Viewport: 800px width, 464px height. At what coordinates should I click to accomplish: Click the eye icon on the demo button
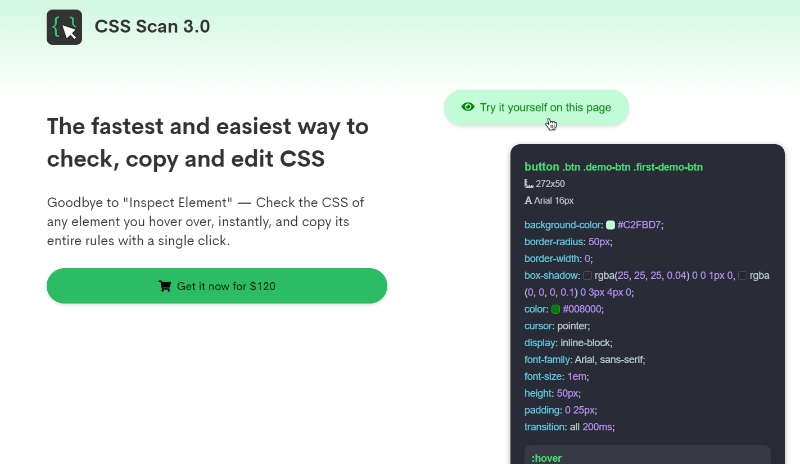point(467,107)
